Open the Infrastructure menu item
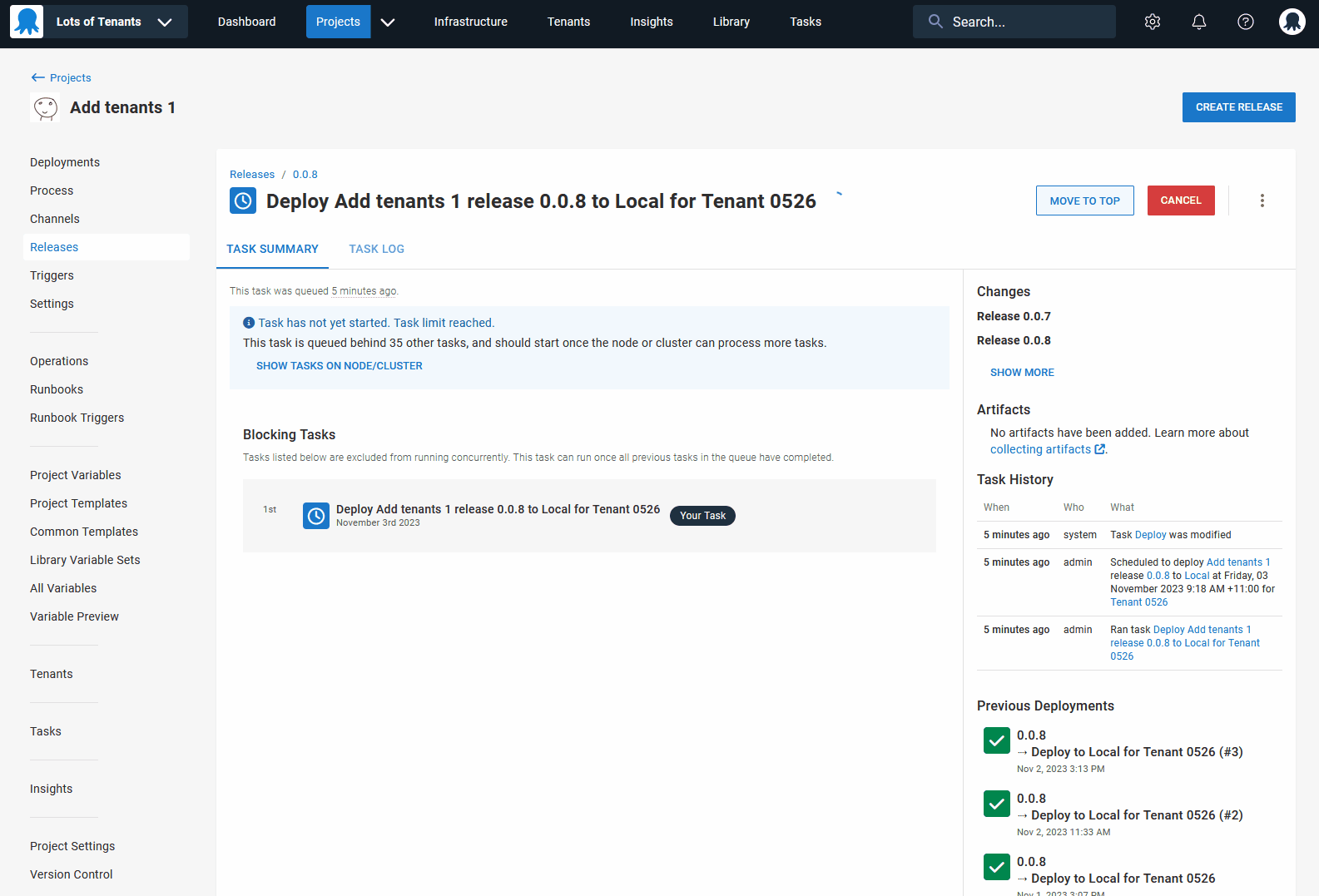This screenshot has height=896, width=1319. 470,22
